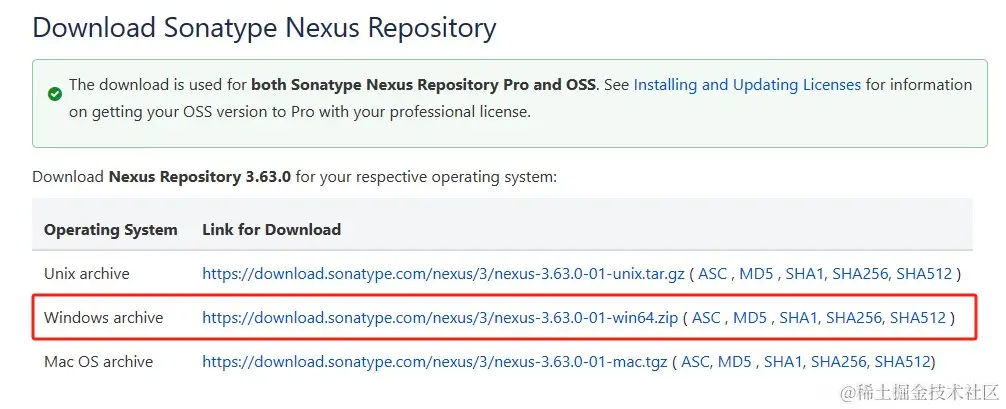The width and height of the screenshot is (1006, 409).
Task: Download the Mac OS tgz archive link
Action: pos(434,361)
